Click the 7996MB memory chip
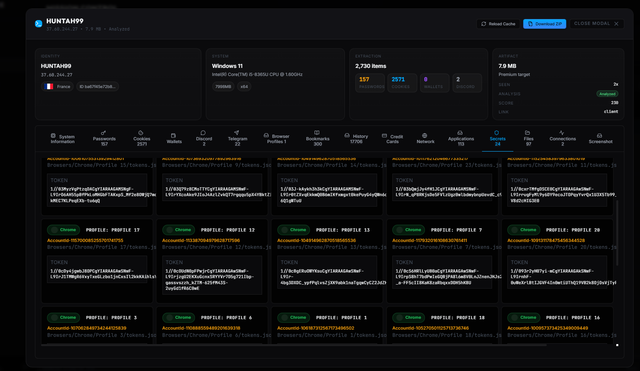Viewport: 640px width, 371px height. (x=223, y=87)
